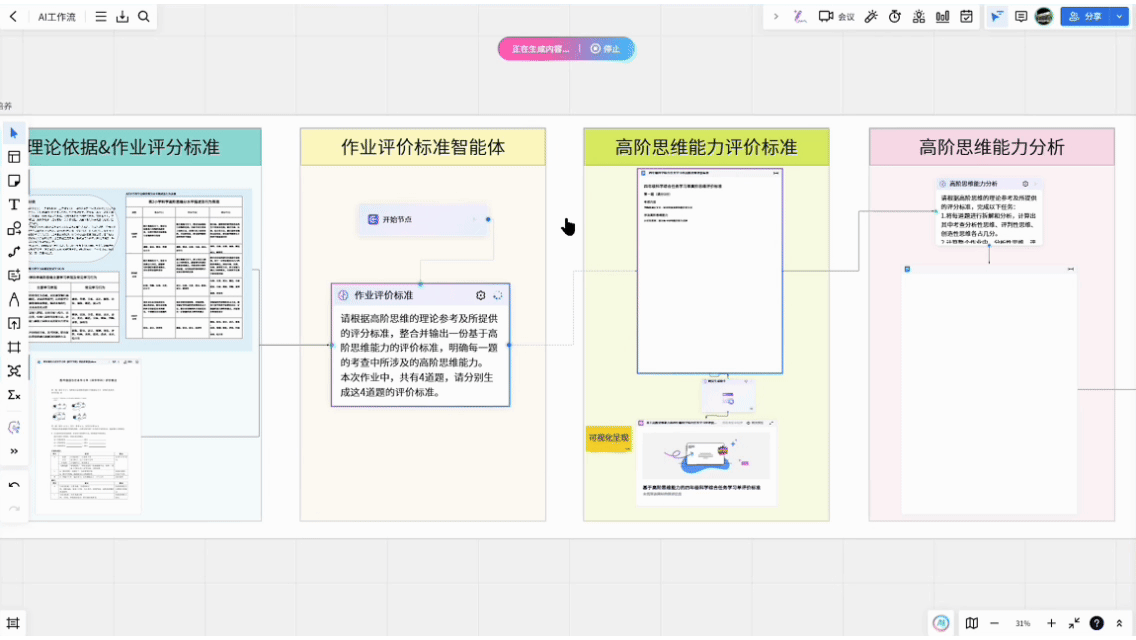The width and height of the screenshot is (1136, 640).
Task: Start a 会议 video meeting
Action: click(x=837, y=16)
